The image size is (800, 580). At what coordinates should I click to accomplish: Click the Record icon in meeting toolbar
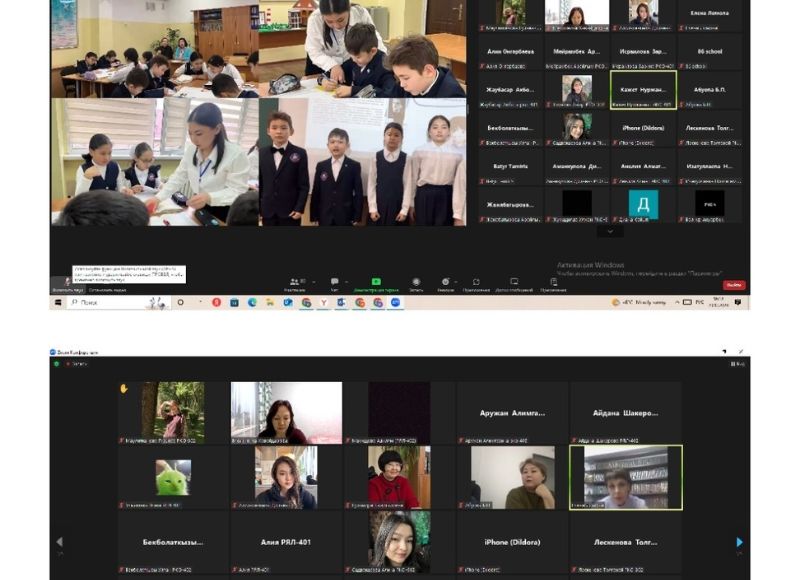[x=416, y=284]
